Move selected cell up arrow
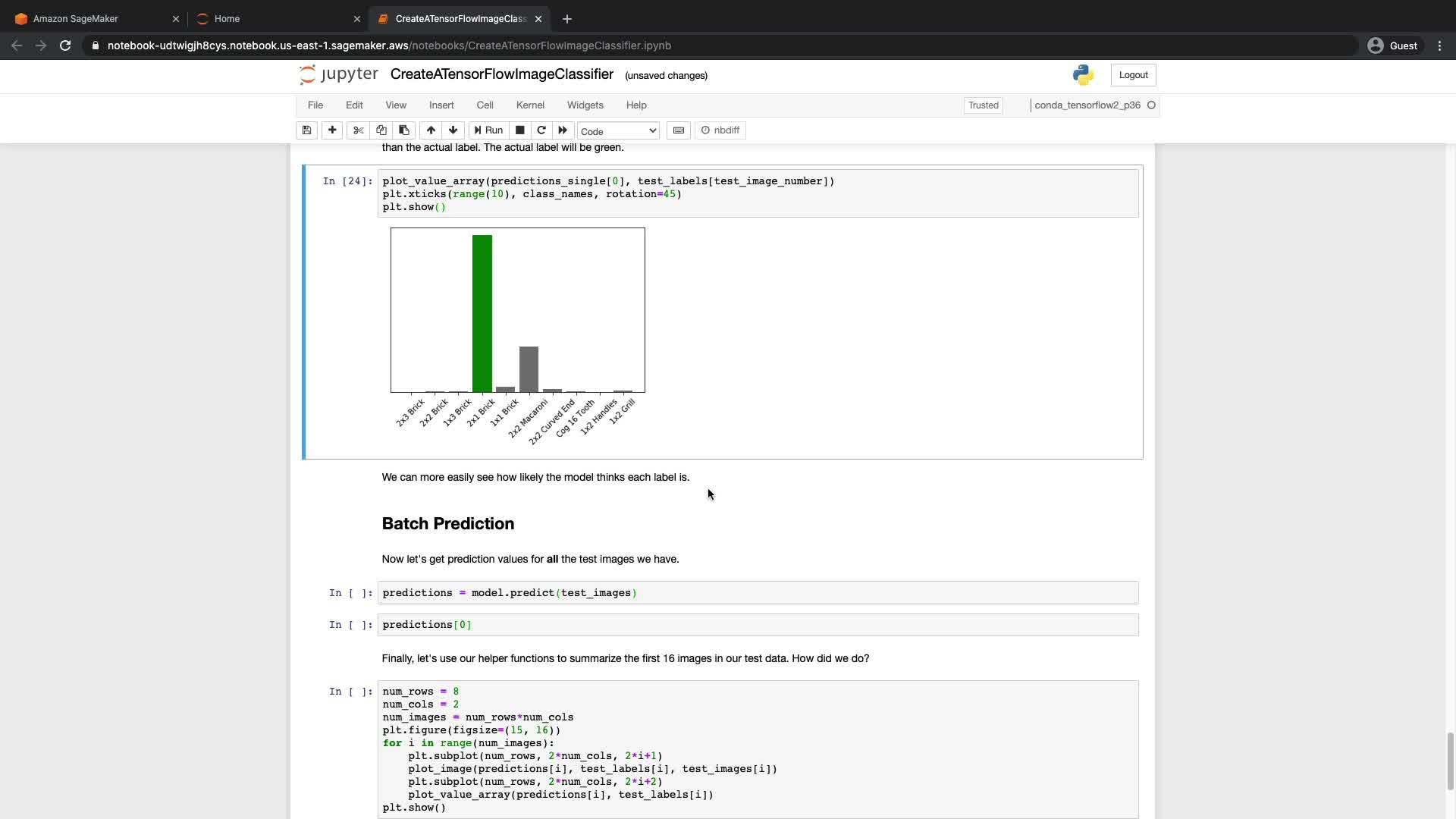The image size is (1456, 819). pos(431,130)
